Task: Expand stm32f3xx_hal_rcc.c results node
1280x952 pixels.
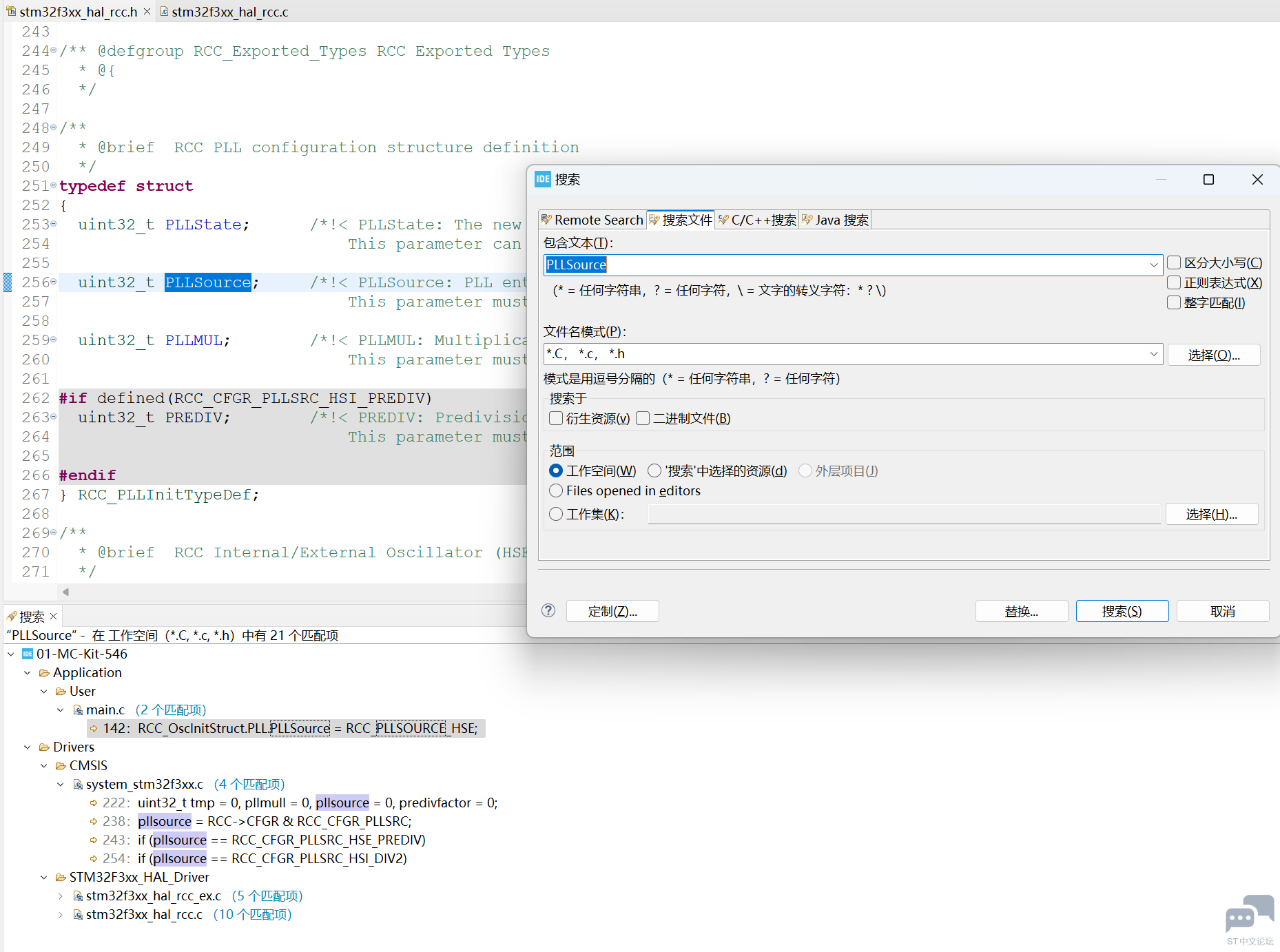Action: point(61,914)
